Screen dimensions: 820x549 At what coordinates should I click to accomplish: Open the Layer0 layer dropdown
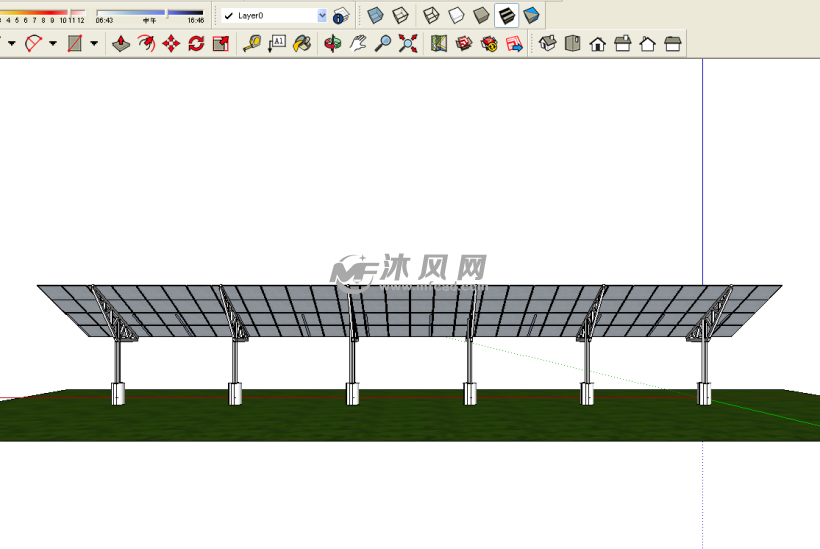322,16
